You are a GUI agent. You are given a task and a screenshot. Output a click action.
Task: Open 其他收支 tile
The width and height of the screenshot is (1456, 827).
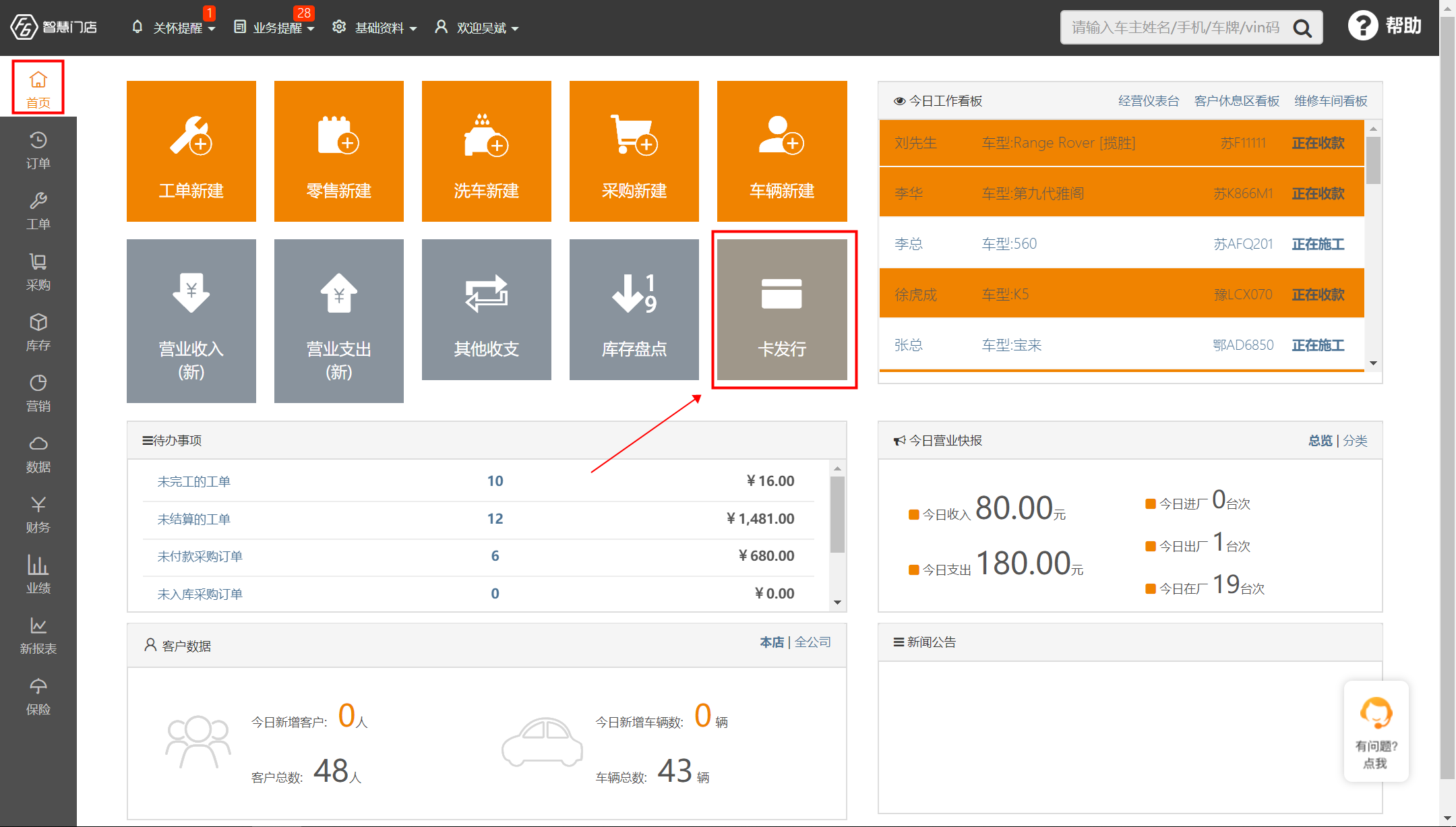point(487,309)
